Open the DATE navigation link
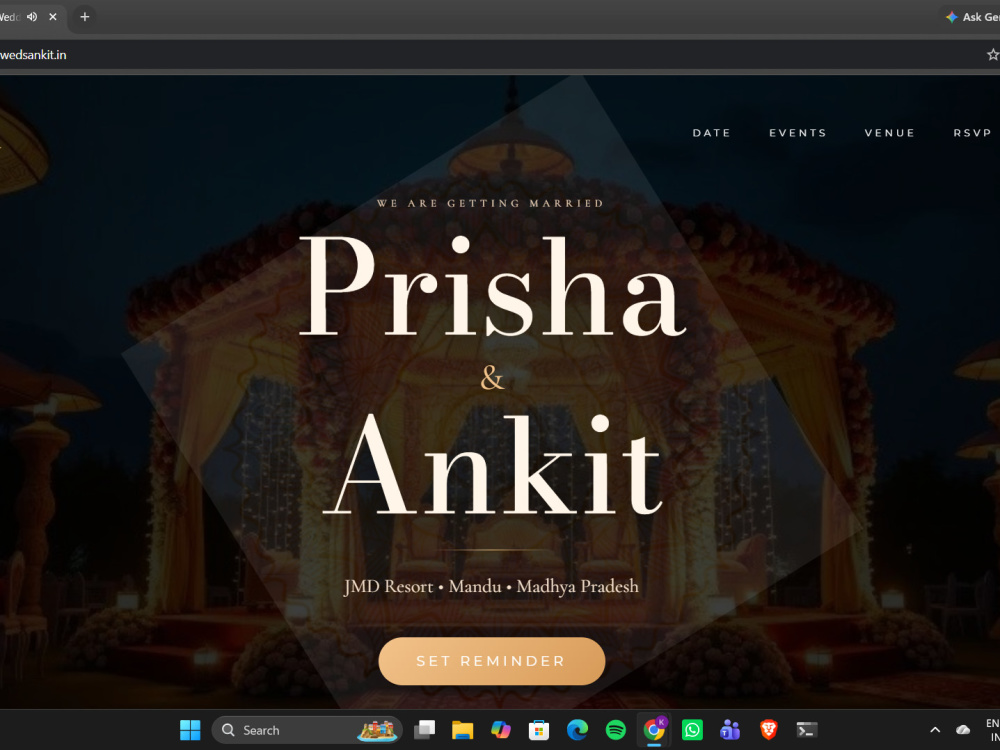Screen dimensions: 1000x750 coord(711,133)
